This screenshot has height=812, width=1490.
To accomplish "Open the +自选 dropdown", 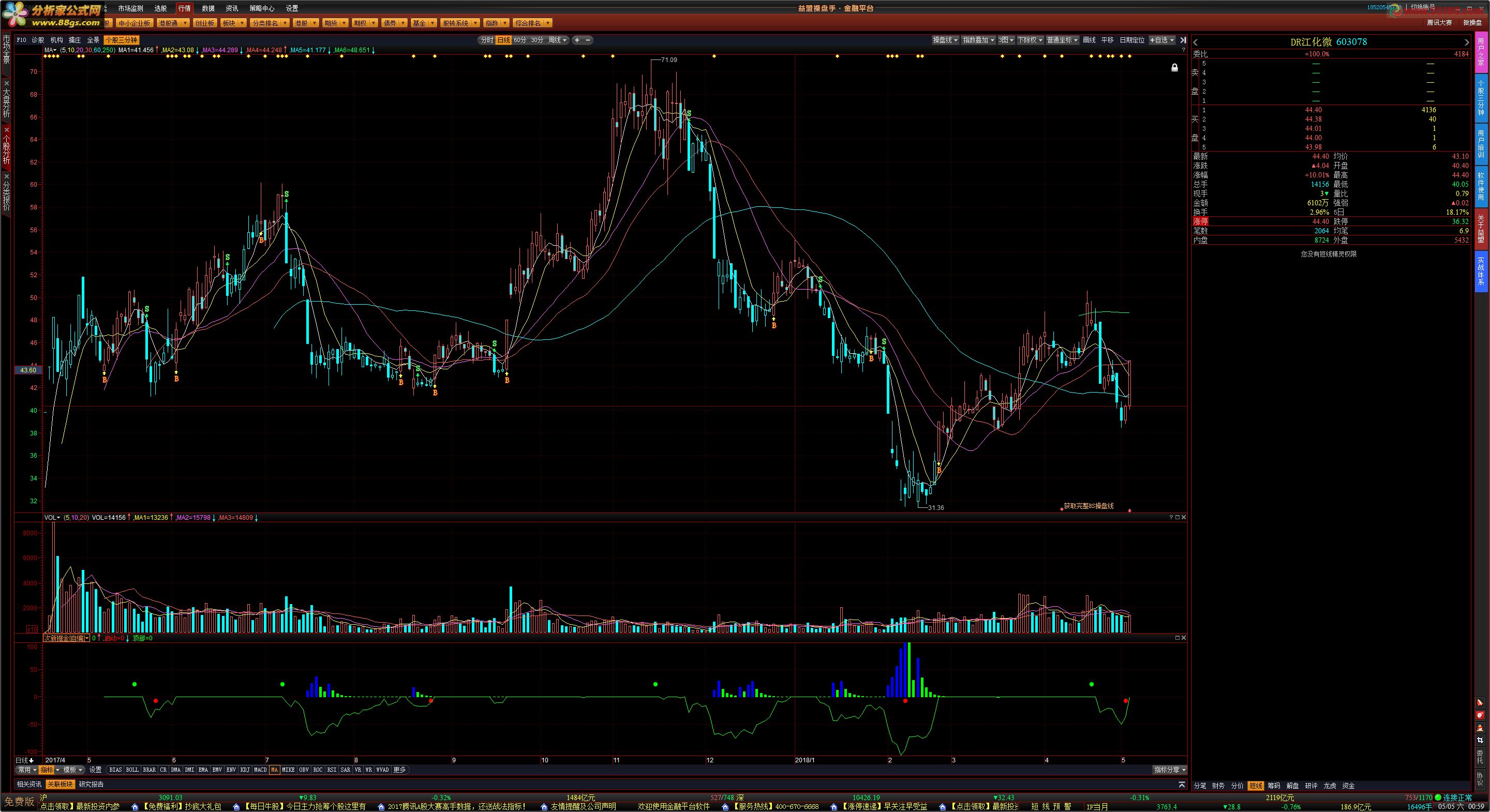I will click(x=1161, y=40).
